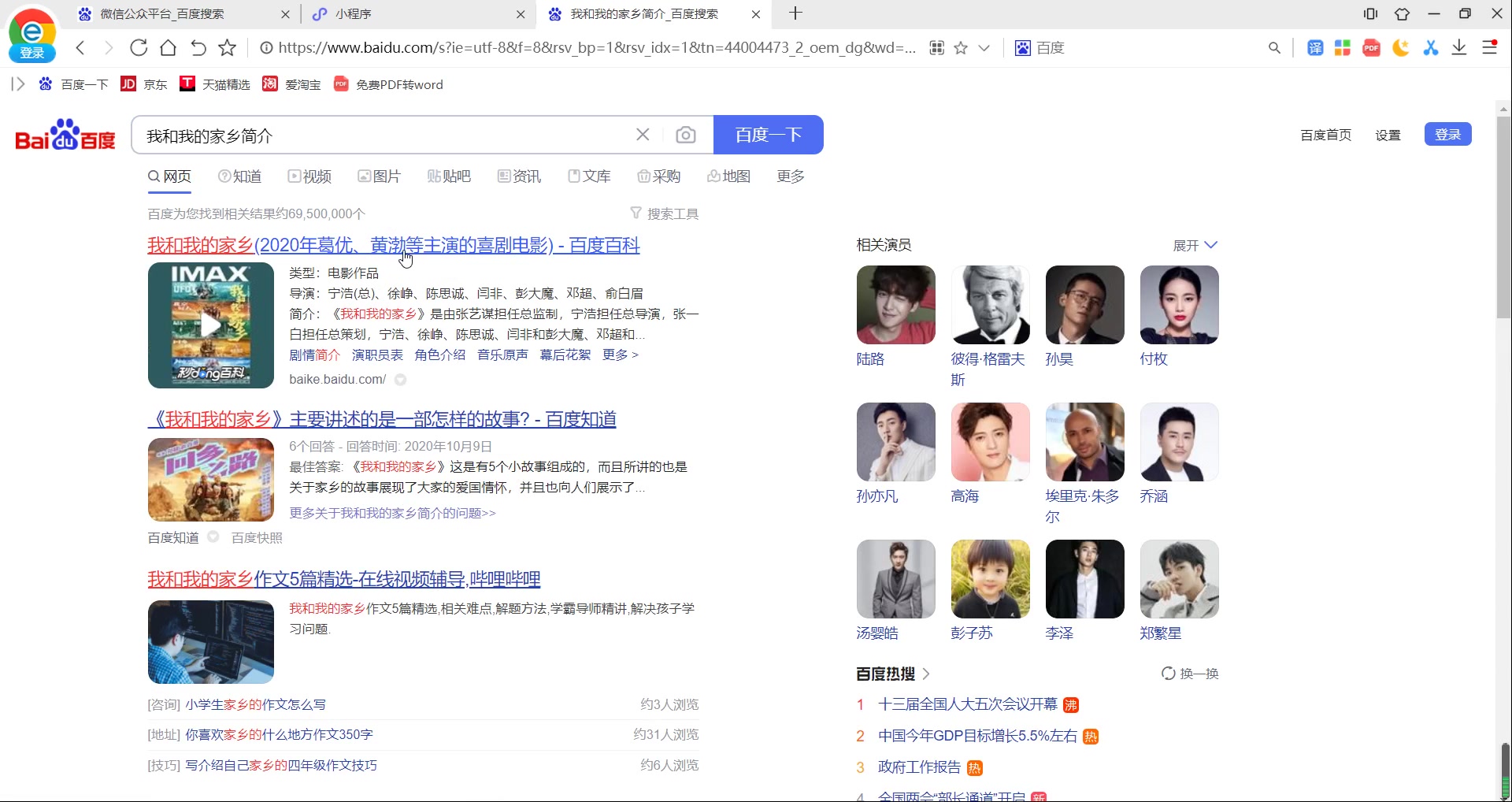Open Baidu image search camera
This screenshot has height=802, width=1512.
tap(686, 136)
